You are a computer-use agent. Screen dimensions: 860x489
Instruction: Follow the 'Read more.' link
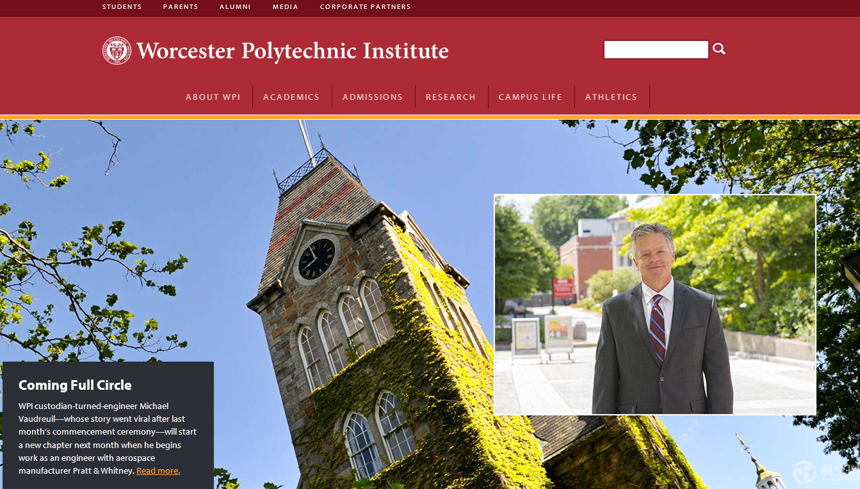tap(158, 471)
